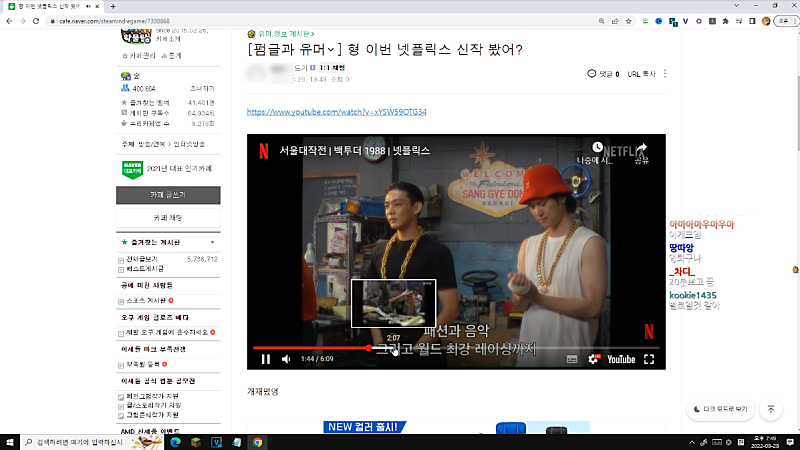Click the 1:1 채팅 link by the author
The height and width of the screenshot is (450, 800).
point(332,67)
